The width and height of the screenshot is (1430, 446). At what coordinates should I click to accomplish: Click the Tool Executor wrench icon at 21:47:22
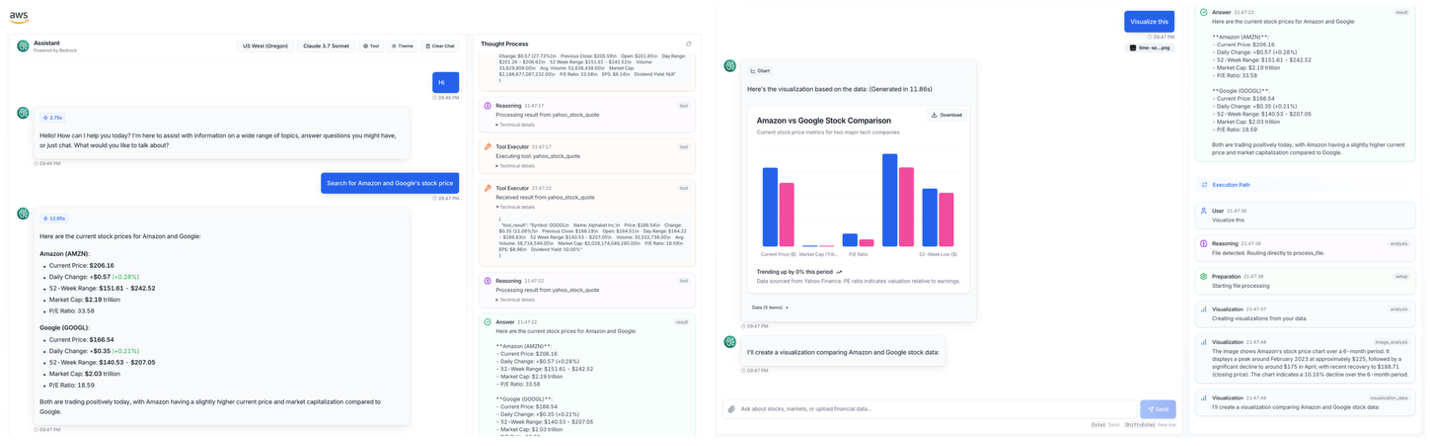(x=488, y=188)
